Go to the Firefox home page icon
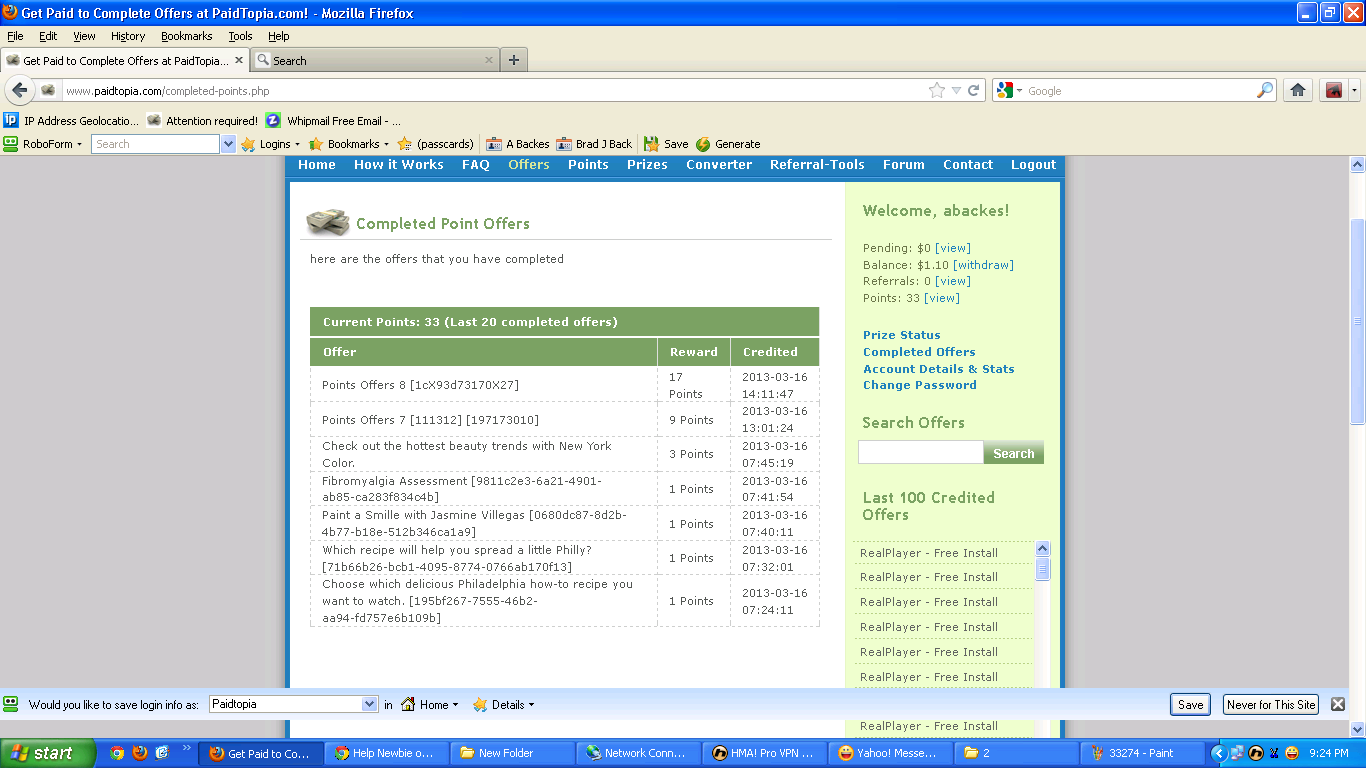Viewport: 1366px width, 768px height. [1298, 90]
